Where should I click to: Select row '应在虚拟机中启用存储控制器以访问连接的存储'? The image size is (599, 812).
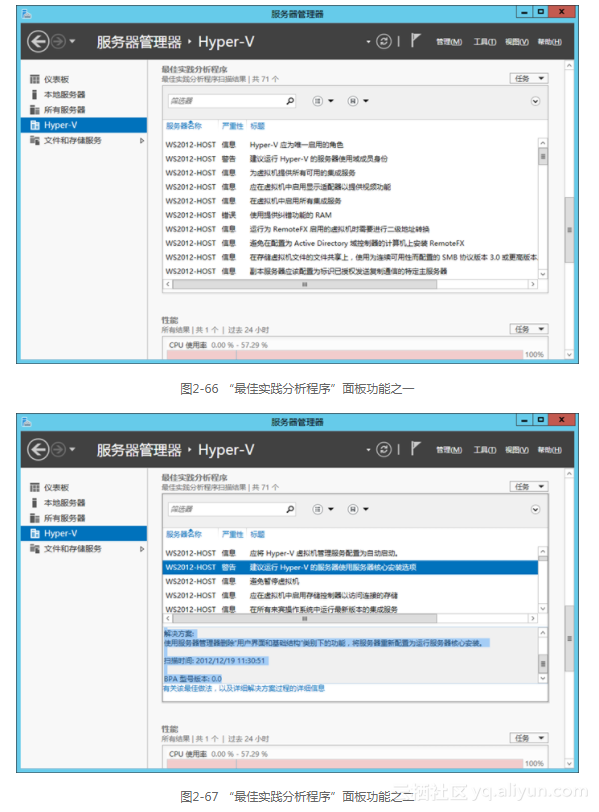pos(350,596)
